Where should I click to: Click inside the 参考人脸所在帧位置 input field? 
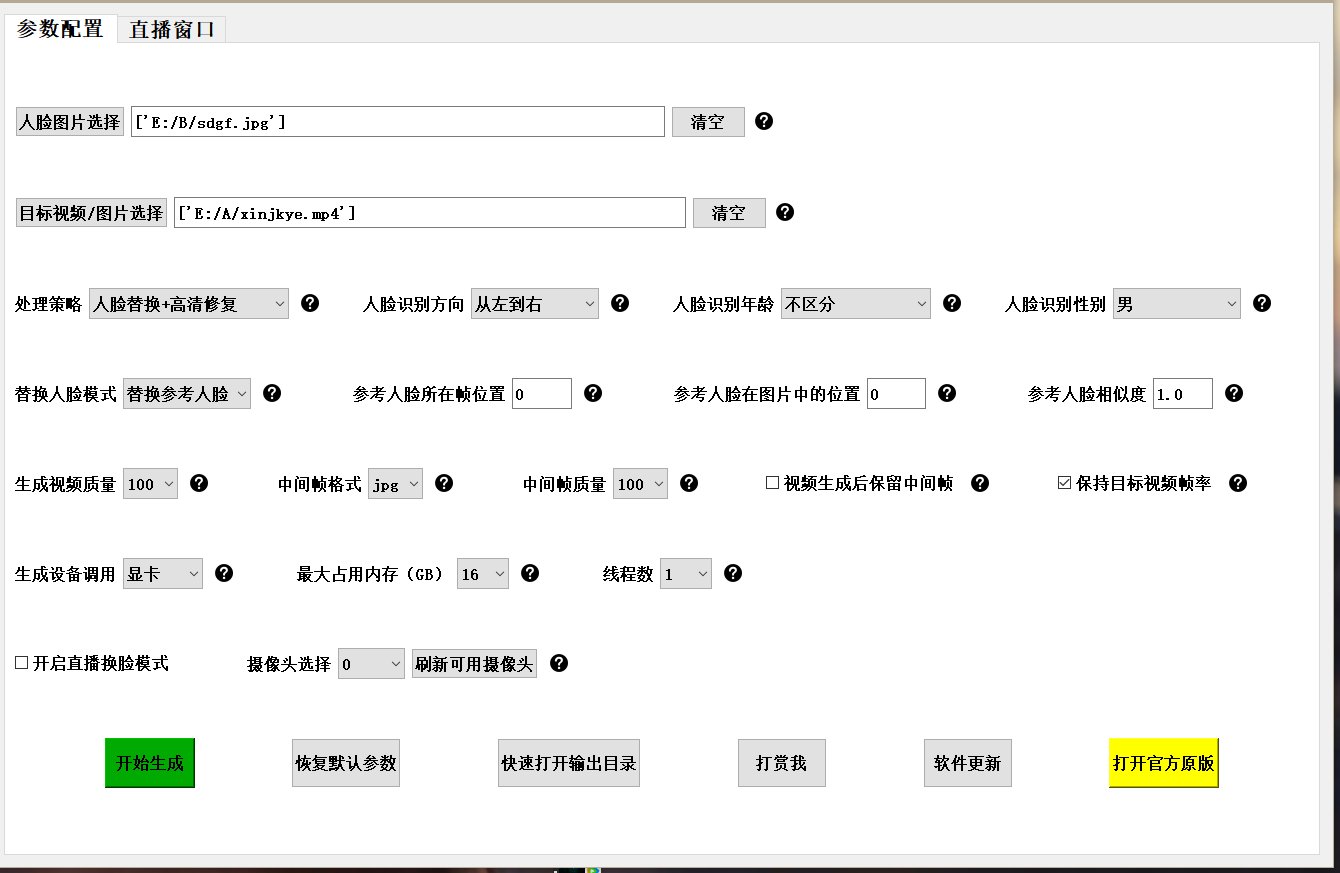(x=541, y=393)
